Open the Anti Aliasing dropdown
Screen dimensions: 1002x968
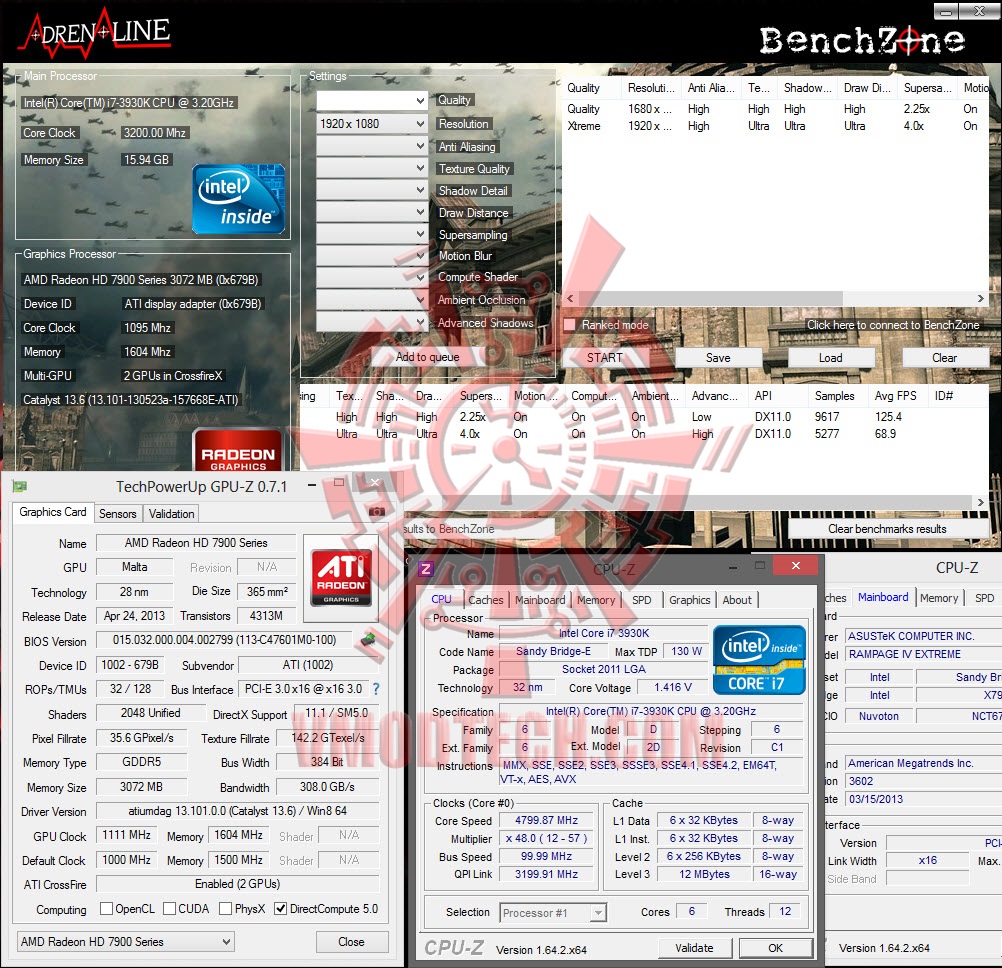point(372,146)
